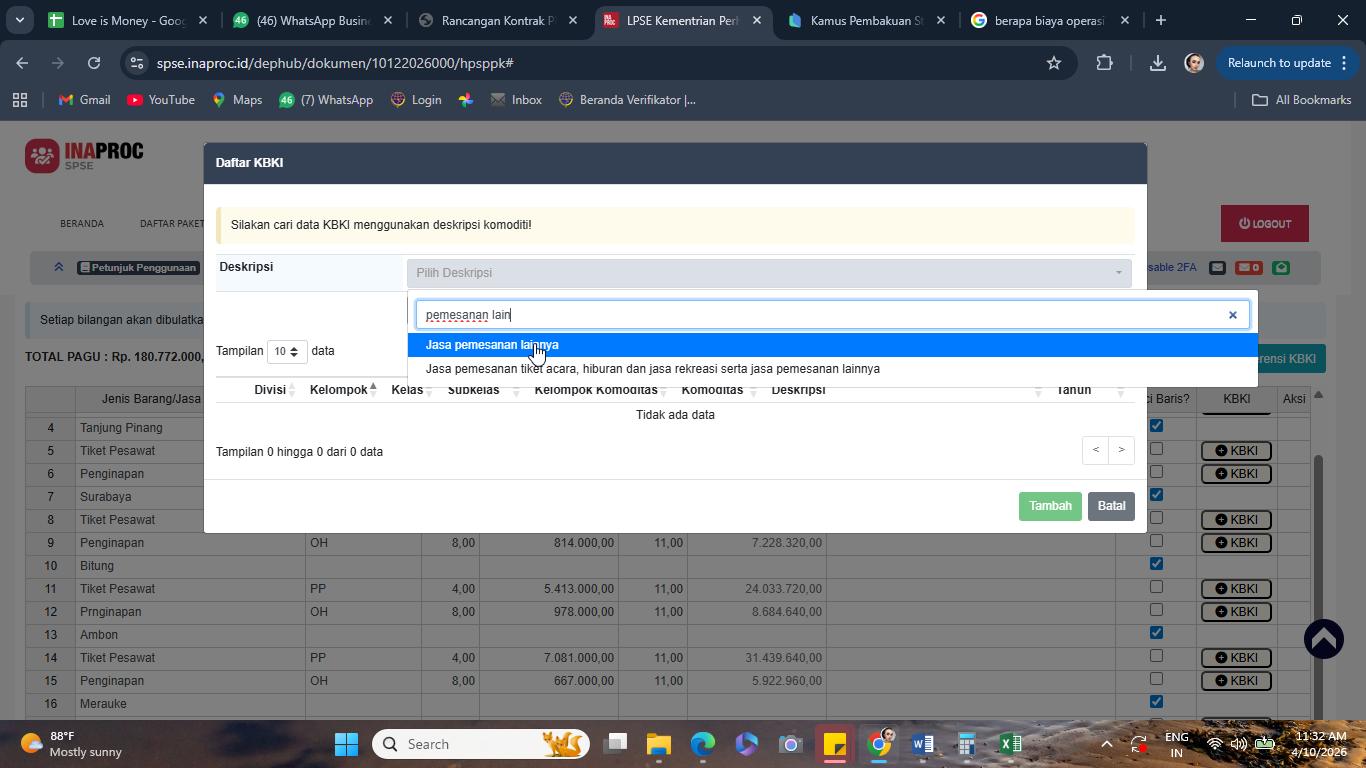Screen dimensions: 1366x768
Task: Click the KBKI button for row 12 Prnginapan
Action: click(1236, 612)
